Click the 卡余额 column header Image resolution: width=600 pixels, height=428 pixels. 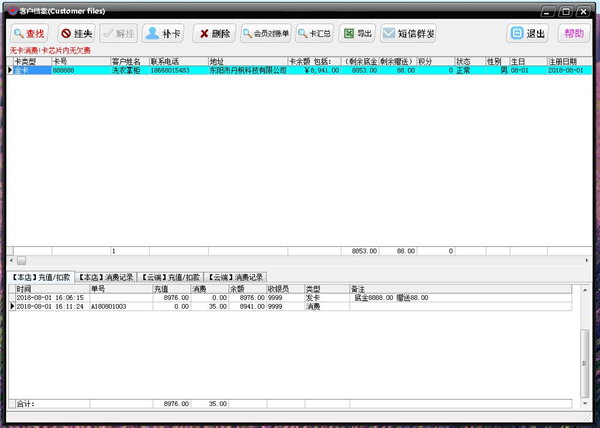tap(299, 61)
